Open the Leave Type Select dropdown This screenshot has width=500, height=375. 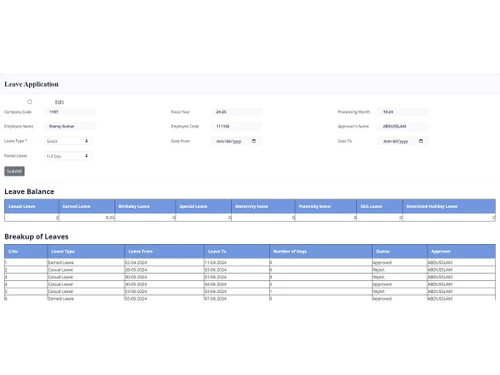[68, 141]
